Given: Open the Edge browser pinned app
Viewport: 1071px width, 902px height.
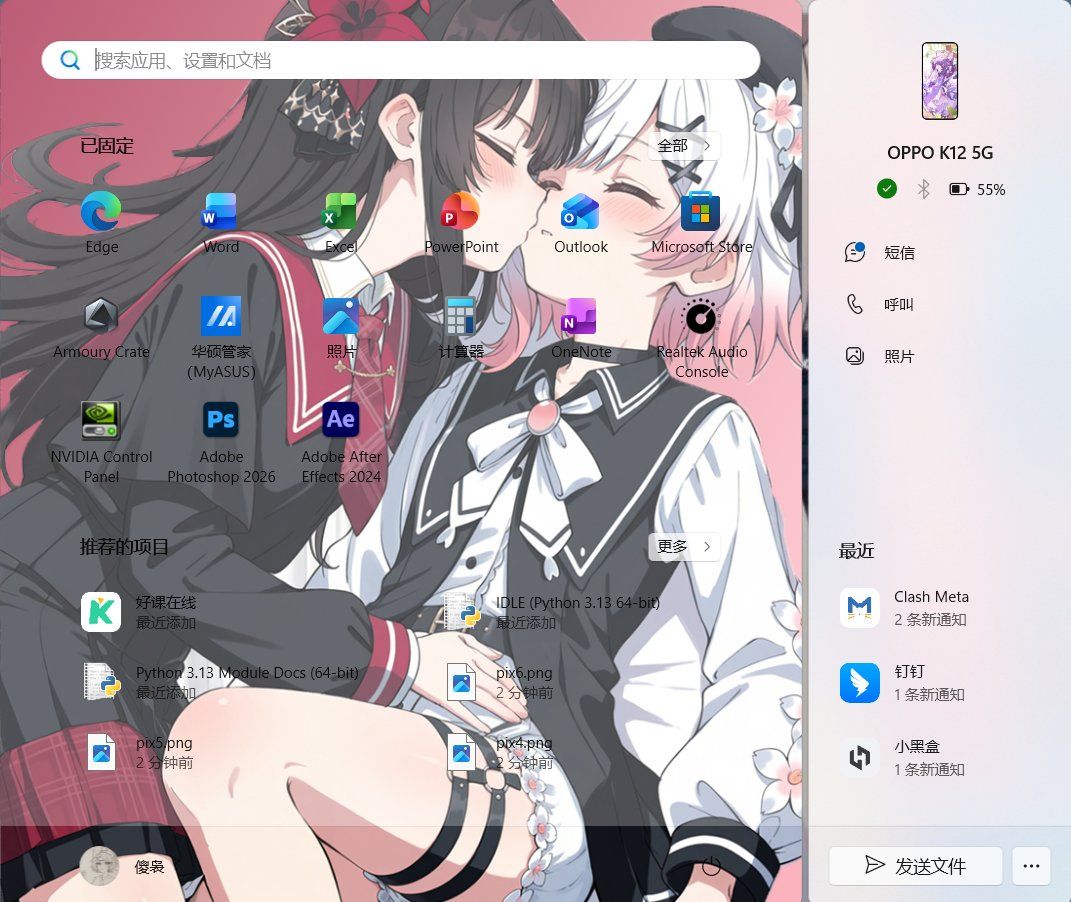Looking at the screenshot, I should pos(101,223).
